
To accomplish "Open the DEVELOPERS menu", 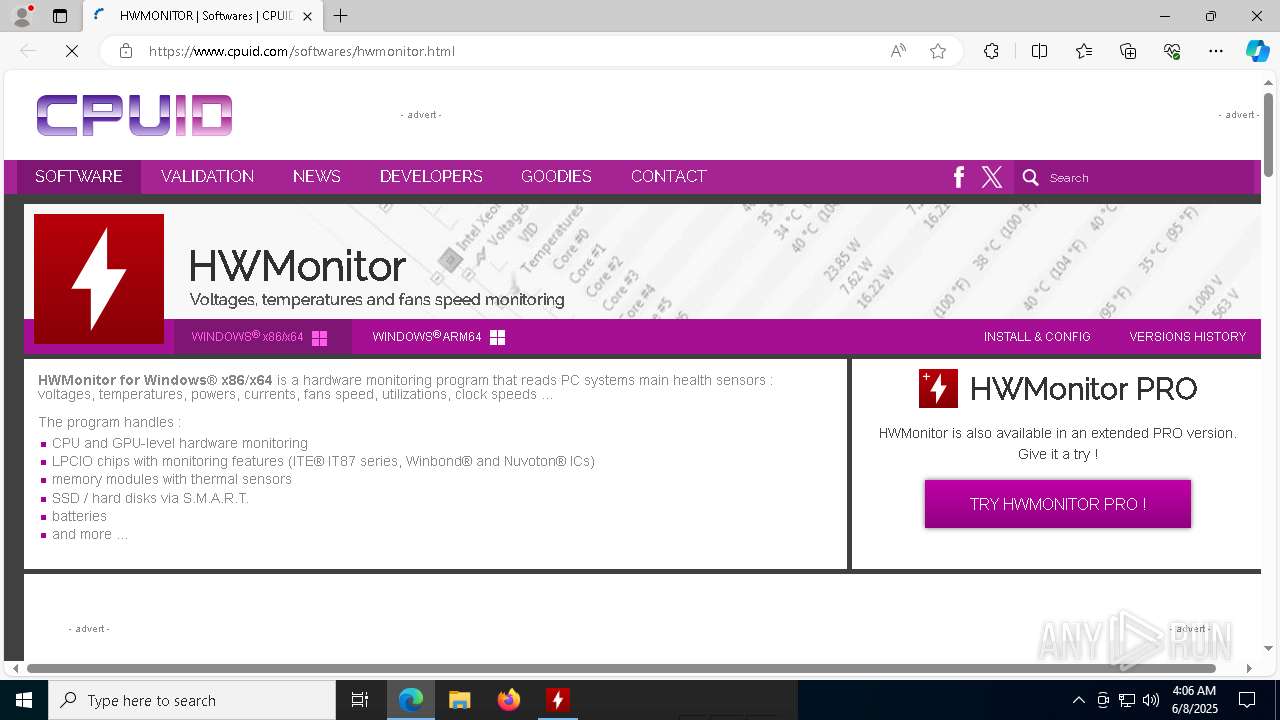I will 431,176.
